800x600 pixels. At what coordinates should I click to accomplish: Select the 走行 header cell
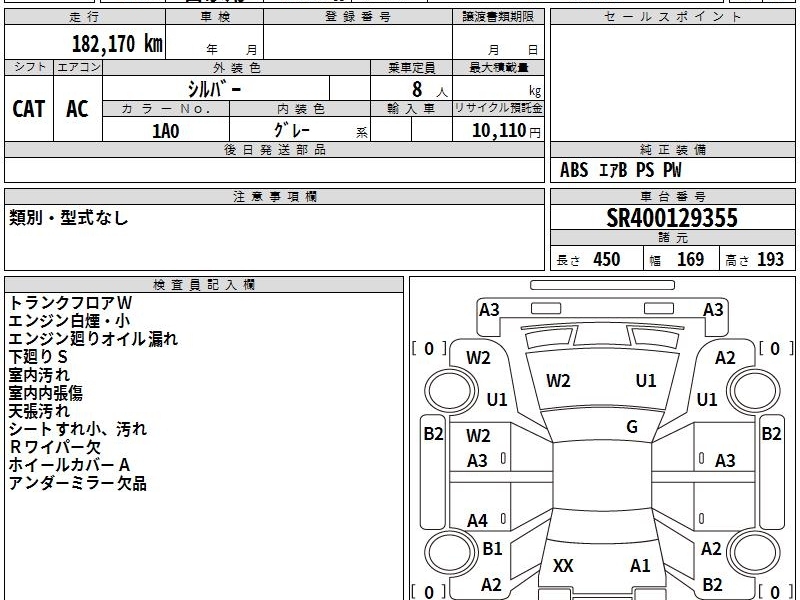click(x=85, y=17)
